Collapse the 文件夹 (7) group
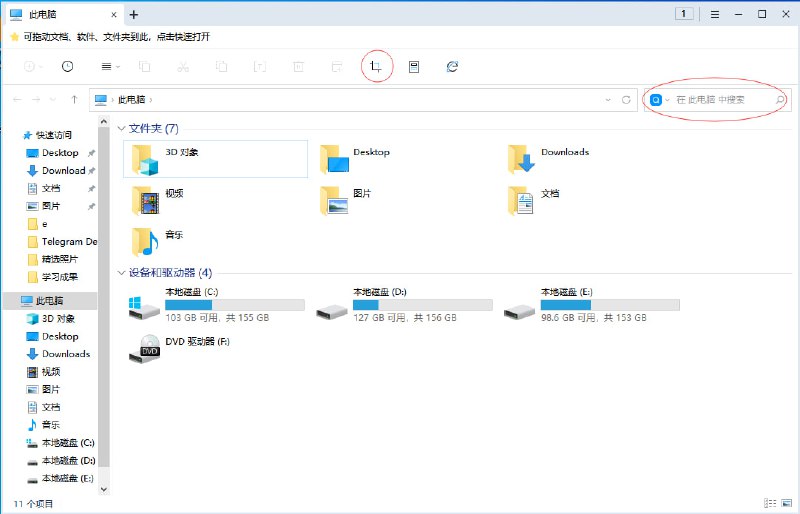The height and width of the screenshot is (514, 800). [x=121, y=129]
